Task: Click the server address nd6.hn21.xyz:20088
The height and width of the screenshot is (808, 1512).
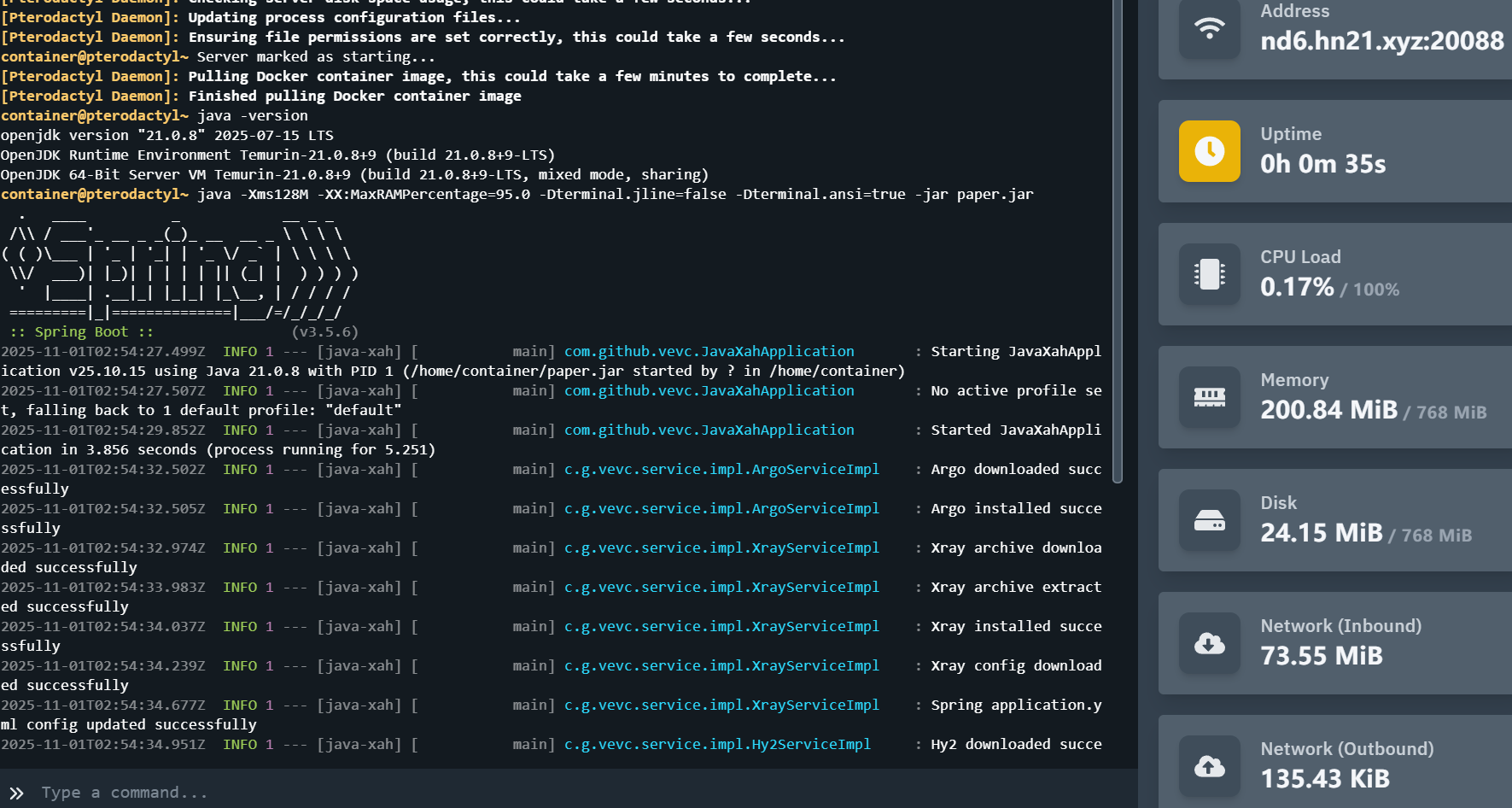Action: (1381, 41)
